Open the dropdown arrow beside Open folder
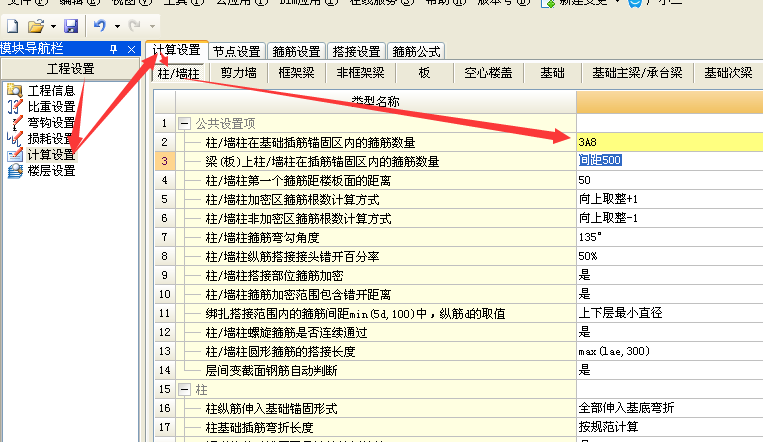 [x=53, y=26]
